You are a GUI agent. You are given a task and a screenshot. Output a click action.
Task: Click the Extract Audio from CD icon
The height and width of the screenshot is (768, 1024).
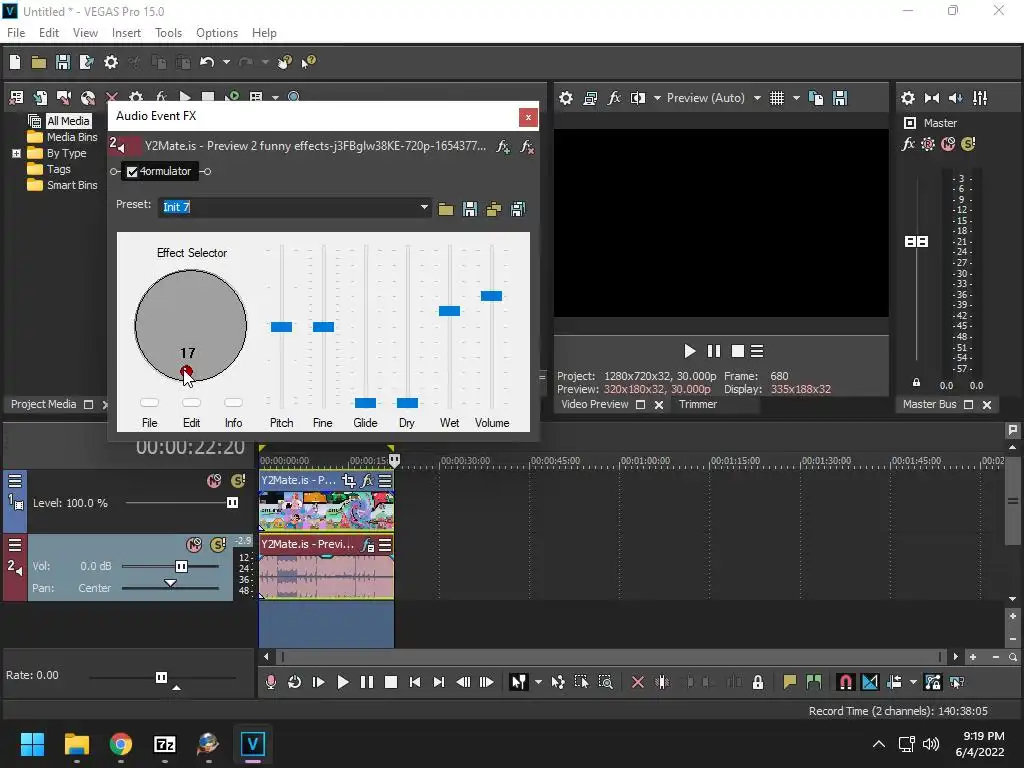pyautogui.click(x=88, y=97)
